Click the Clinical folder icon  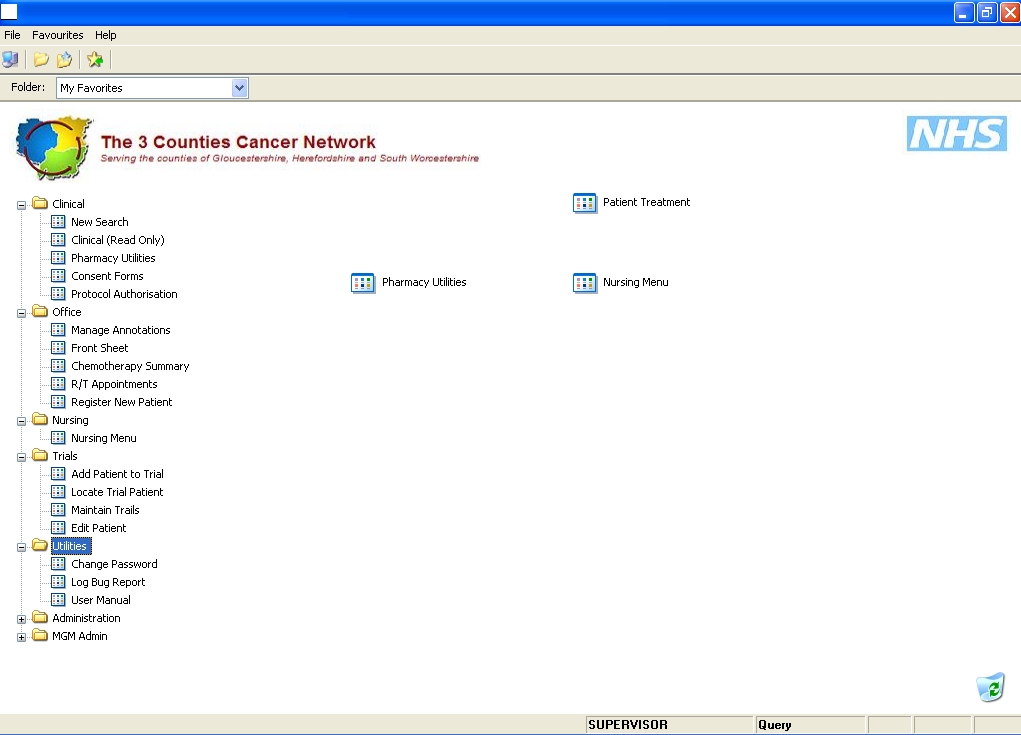40,203
